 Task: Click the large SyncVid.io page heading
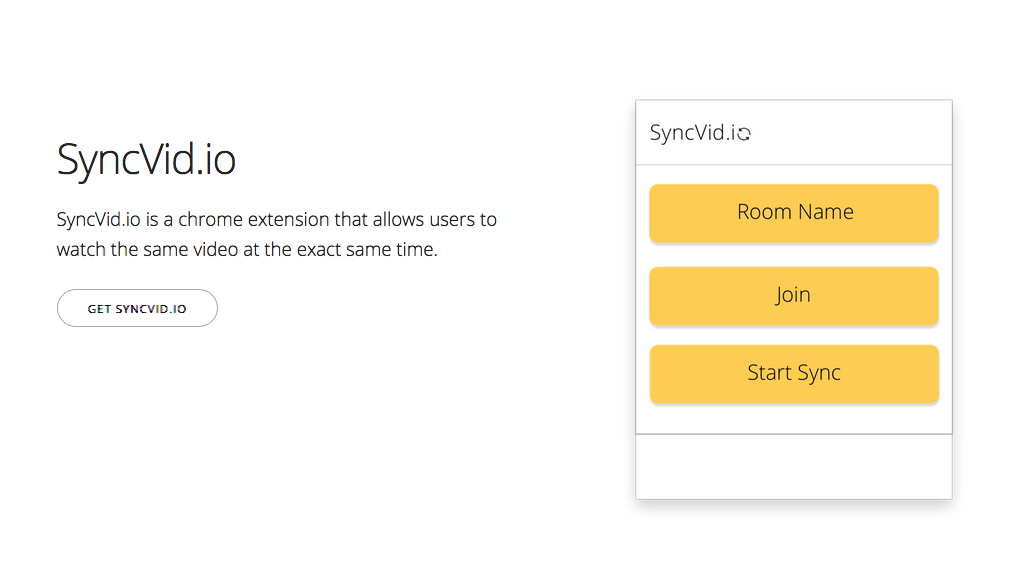[x=146, y=159]
